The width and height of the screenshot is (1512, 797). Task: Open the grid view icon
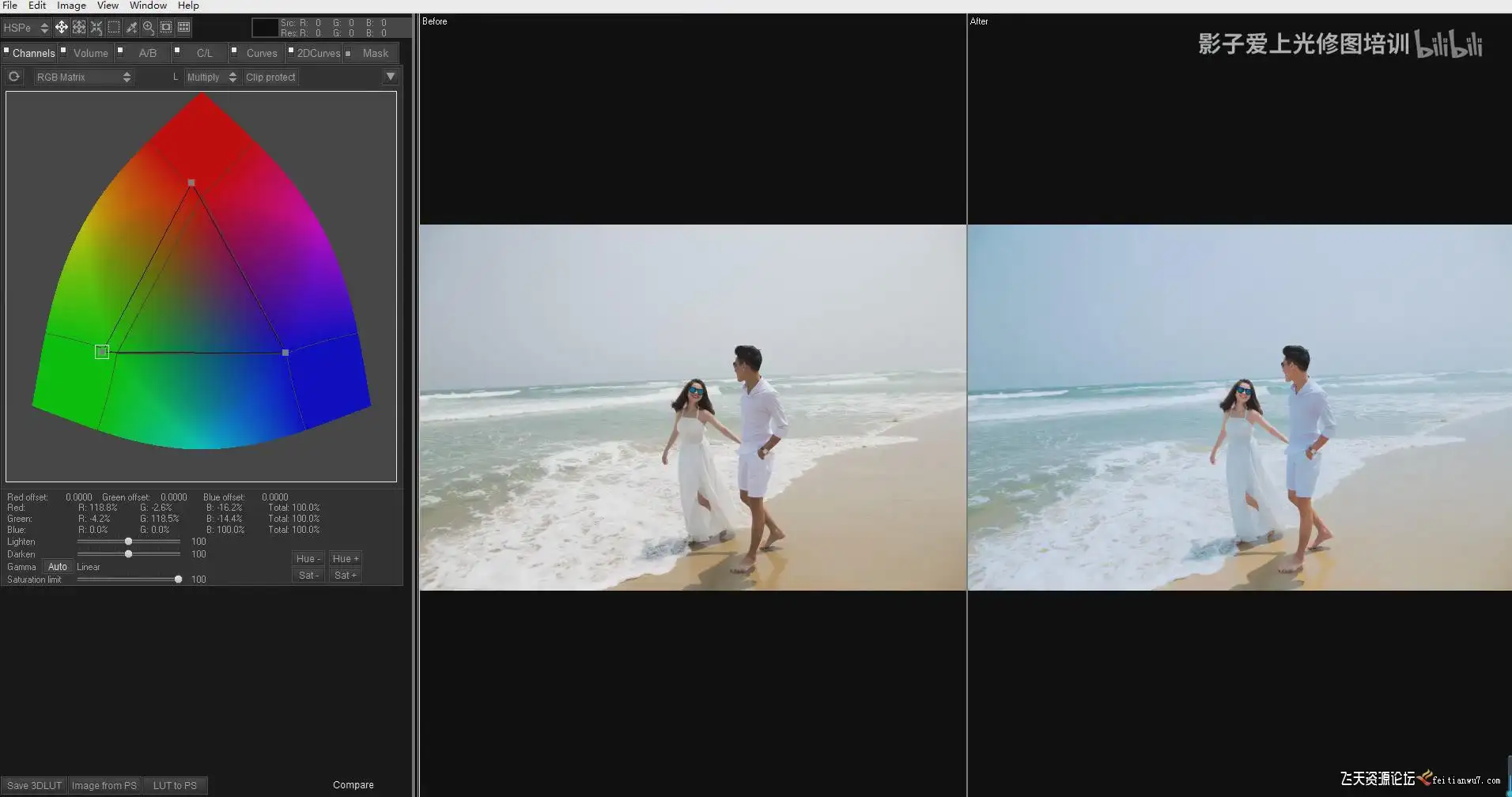pos(183,28)
